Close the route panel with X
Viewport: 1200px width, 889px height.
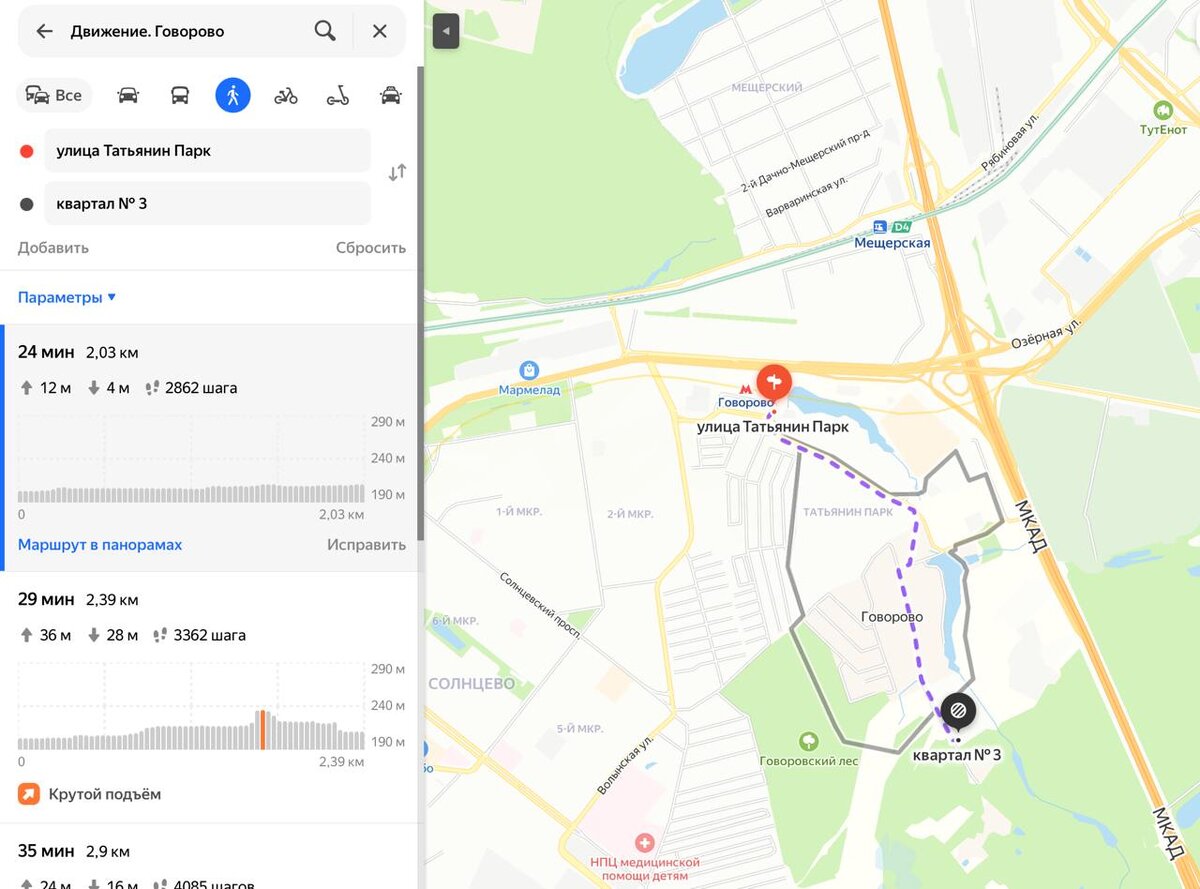tap(380, 31)
